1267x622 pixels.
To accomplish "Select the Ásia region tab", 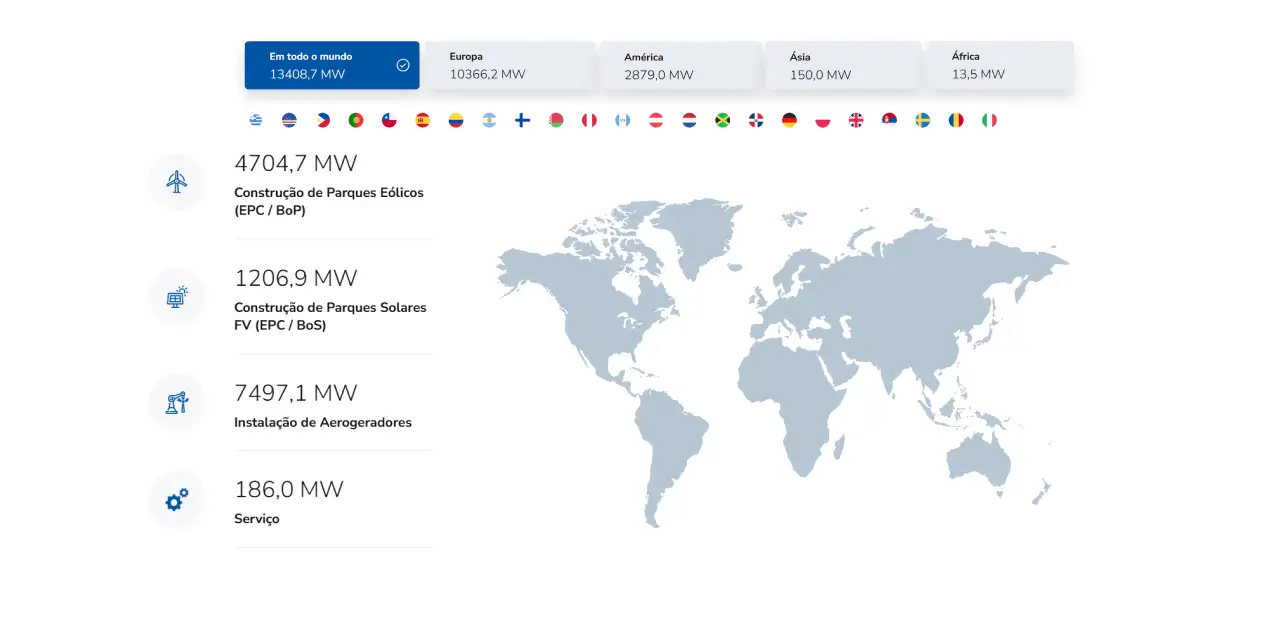I will [x=842, y=65].
